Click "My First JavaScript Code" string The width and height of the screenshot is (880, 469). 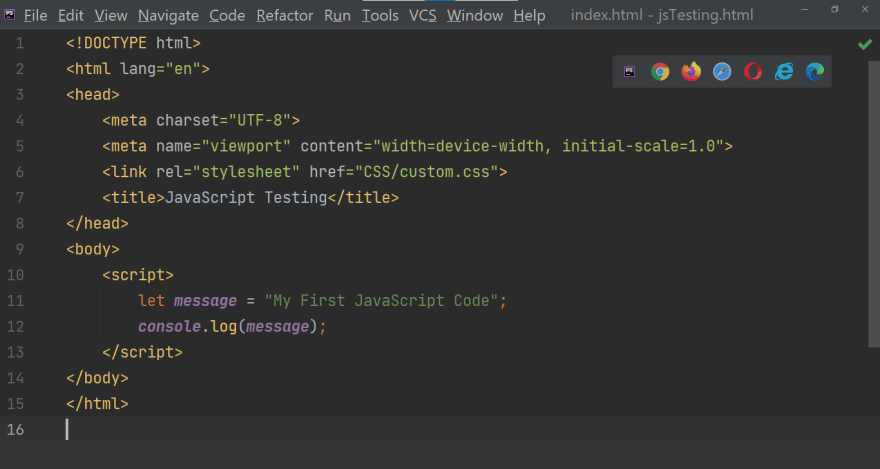[381, 301]
